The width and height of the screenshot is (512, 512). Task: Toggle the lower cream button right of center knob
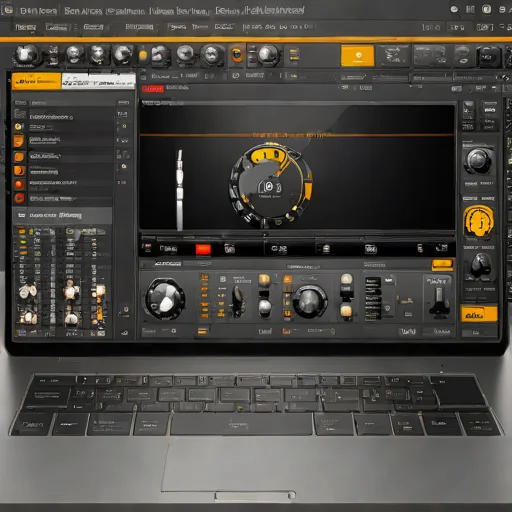tap(346, 311)
